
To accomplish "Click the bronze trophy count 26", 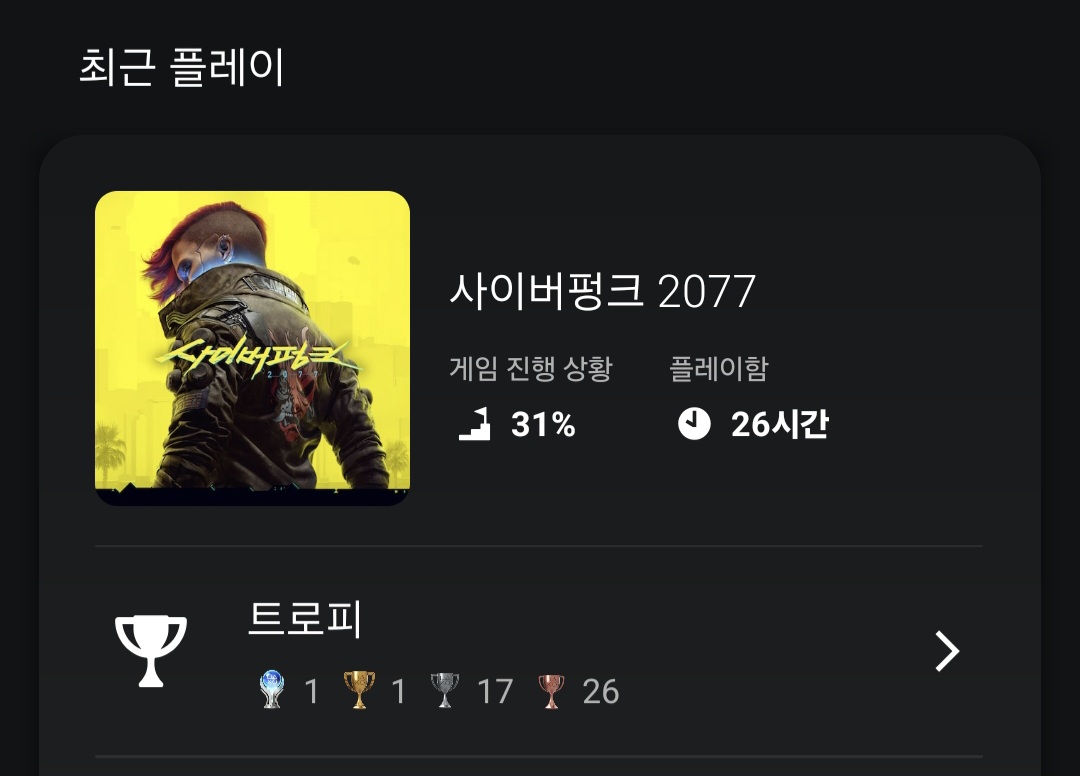I will pos(601,691).
